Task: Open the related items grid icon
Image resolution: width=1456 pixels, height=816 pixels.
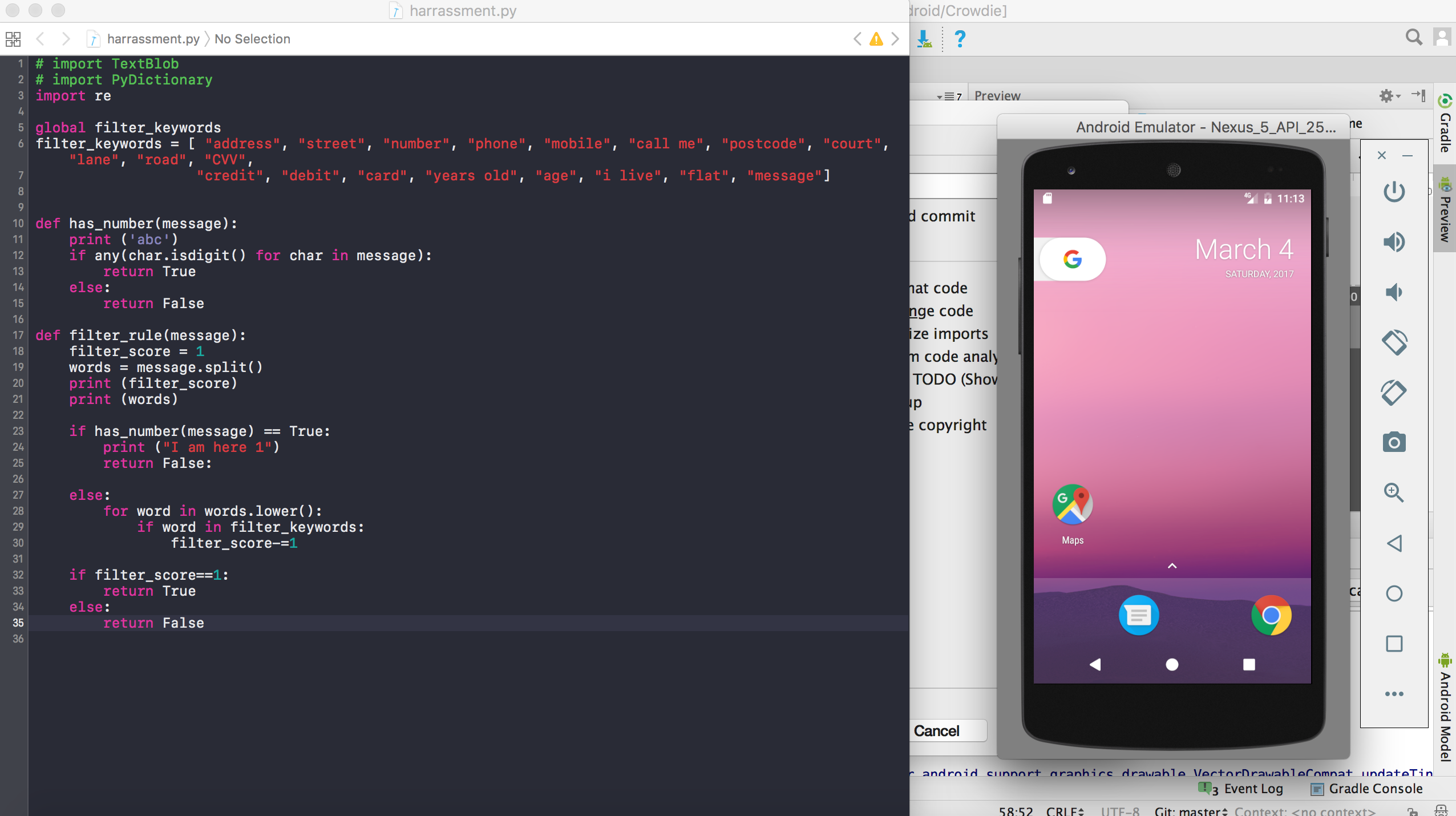Action: coord(13,39)
